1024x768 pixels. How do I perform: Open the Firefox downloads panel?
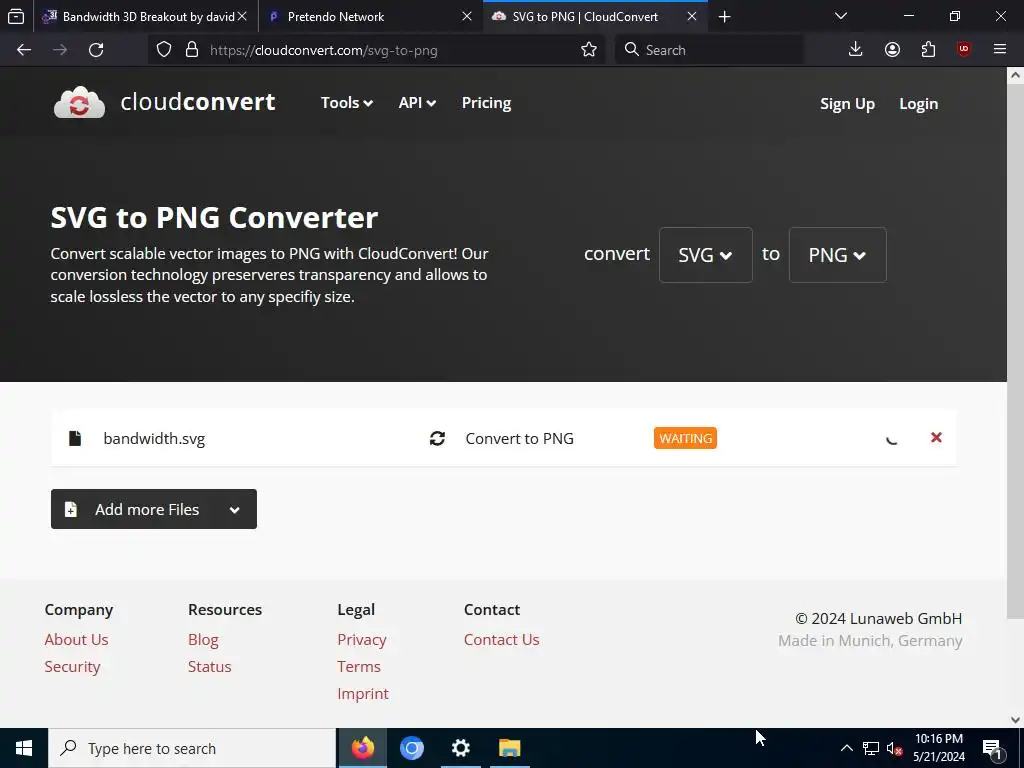(x=856, y=50)
